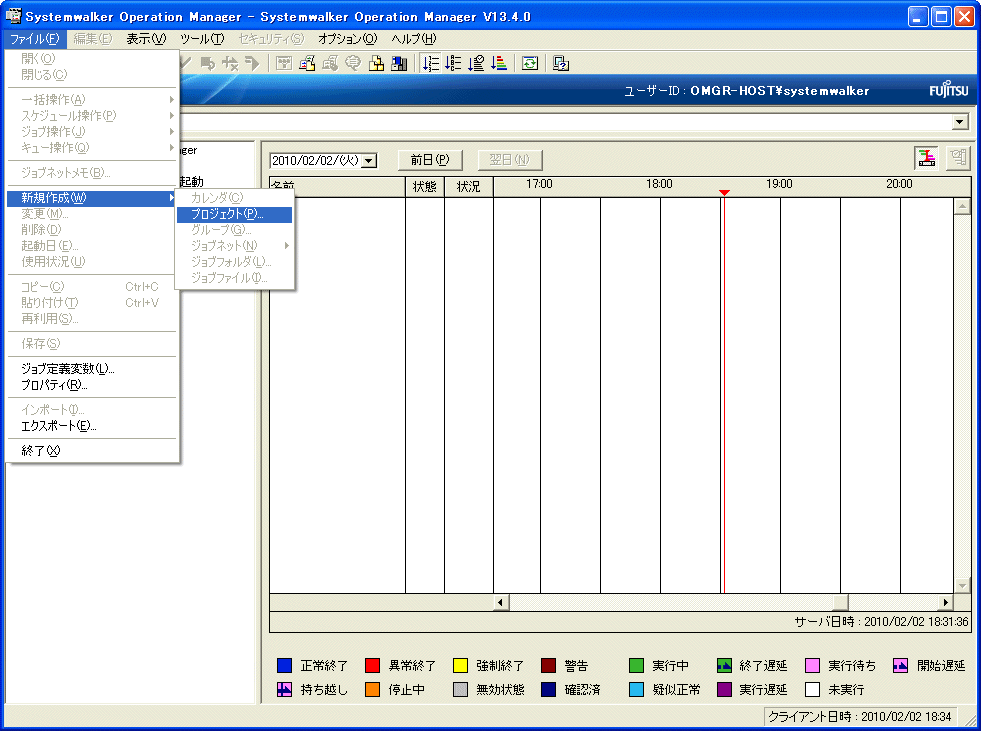
Task: Click the timeline horizontal scrollbar left arrow
Action: coord(500,602)
